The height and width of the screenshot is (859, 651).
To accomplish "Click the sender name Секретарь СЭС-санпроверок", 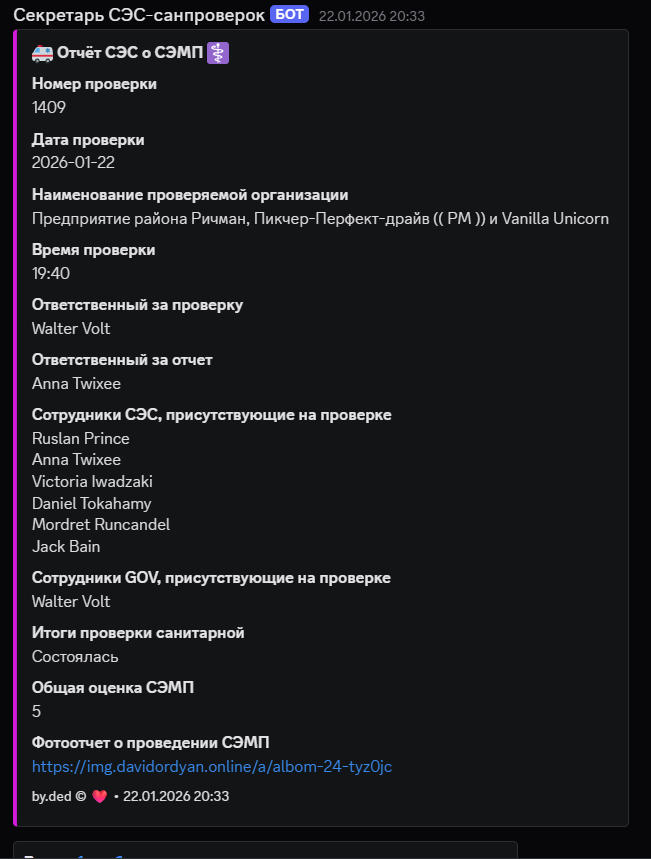I will [x=138, y=15].
